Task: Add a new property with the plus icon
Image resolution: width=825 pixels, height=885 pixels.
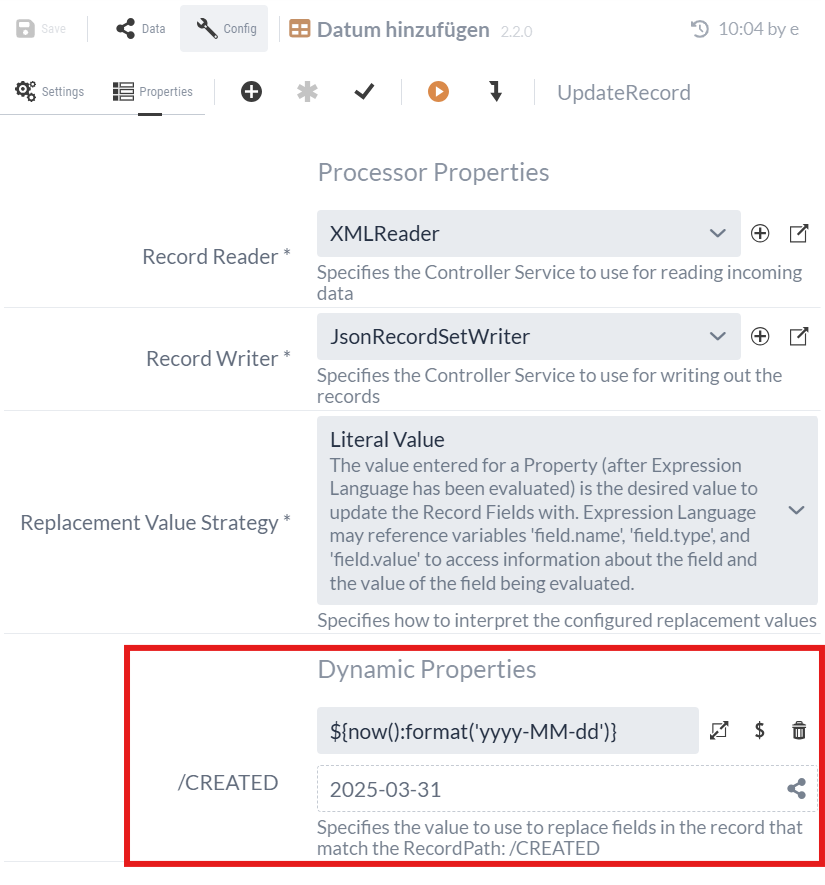Action: tap(251, 91)
